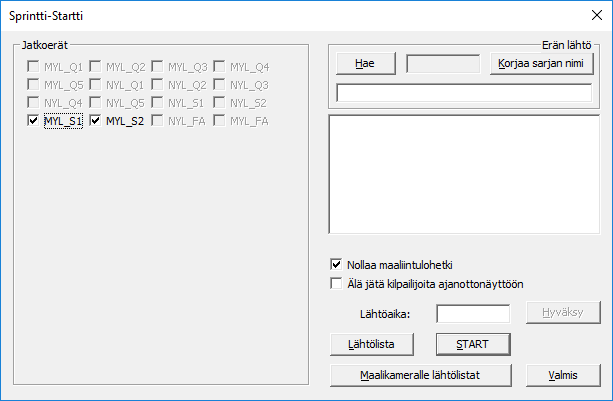Select the NYL_S2 checkbox
The height and width of the screenshot is (401, 613).
click(x=220, y=103)
